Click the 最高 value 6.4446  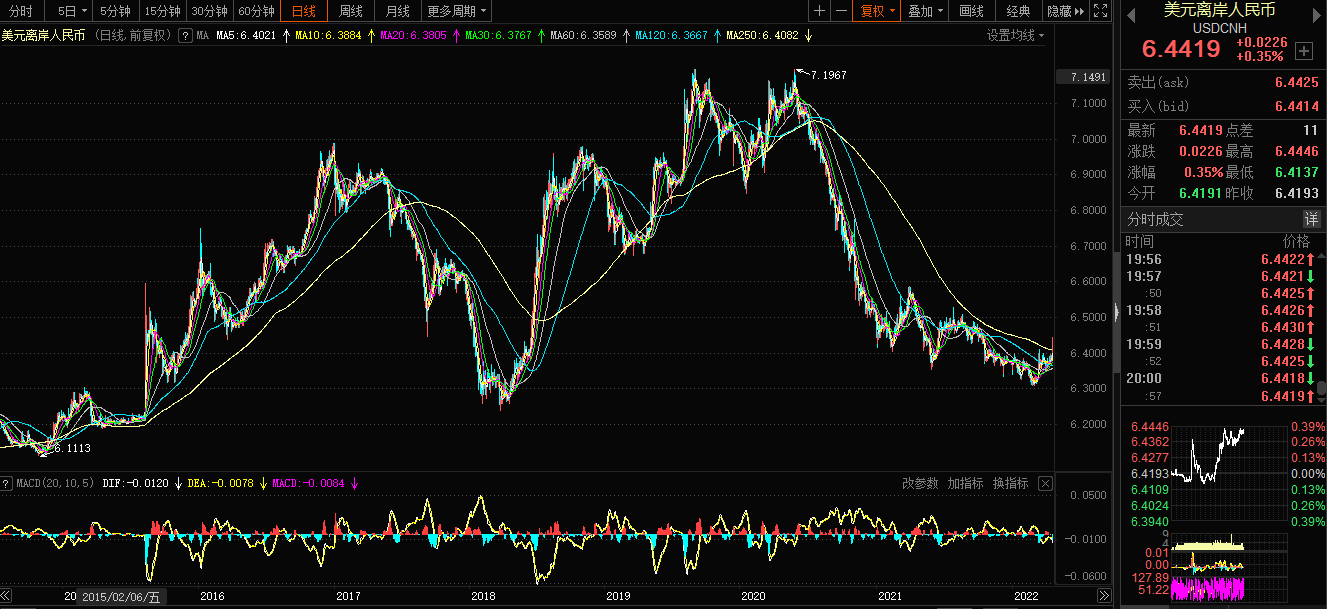1296,151
